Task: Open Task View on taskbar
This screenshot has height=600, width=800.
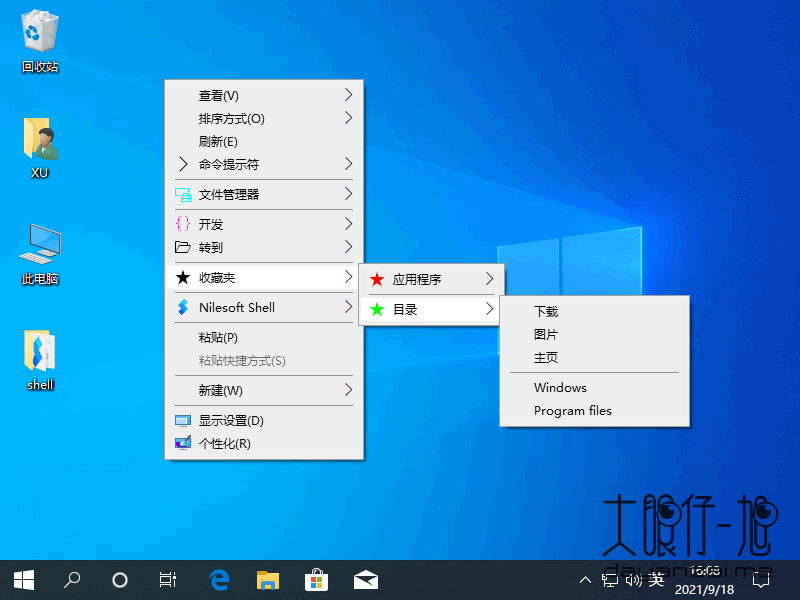Action: tap(167, 580)
